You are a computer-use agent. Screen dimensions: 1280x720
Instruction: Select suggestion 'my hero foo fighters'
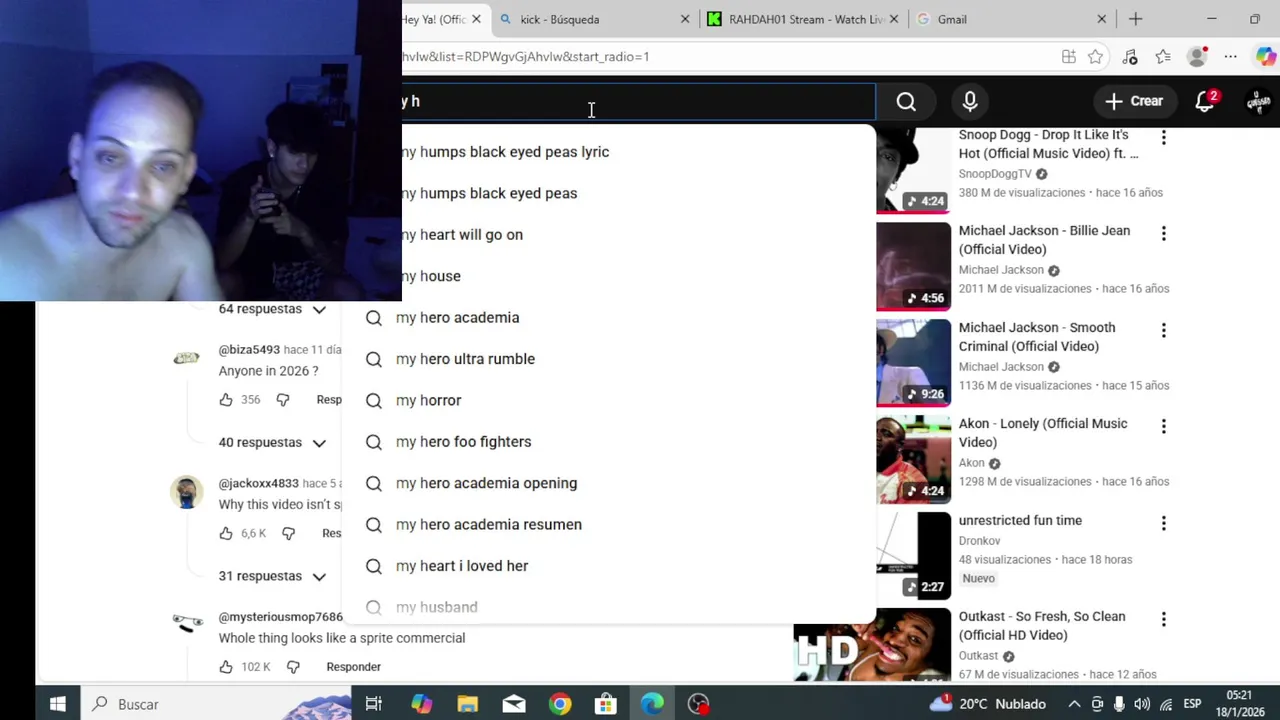608,441
